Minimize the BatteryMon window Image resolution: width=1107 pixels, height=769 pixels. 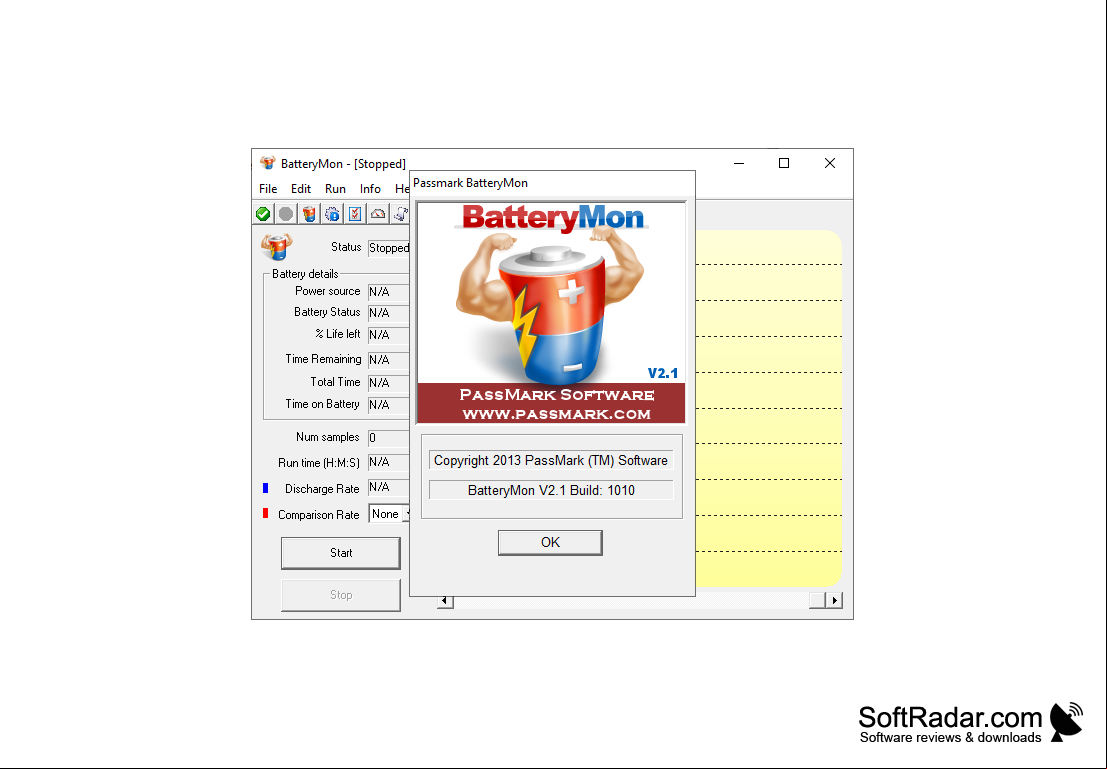click(x=739, y=163)
